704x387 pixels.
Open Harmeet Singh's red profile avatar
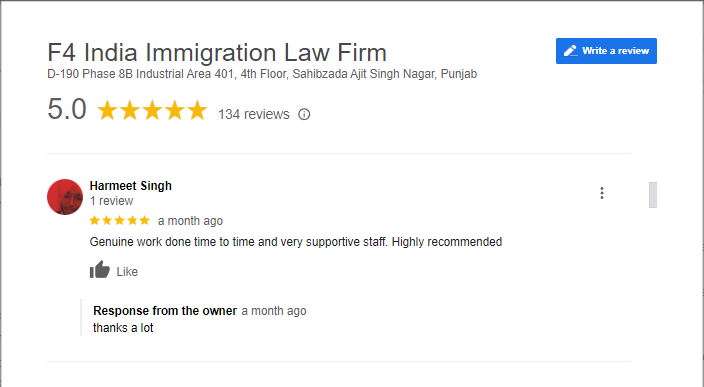(65, 197)
